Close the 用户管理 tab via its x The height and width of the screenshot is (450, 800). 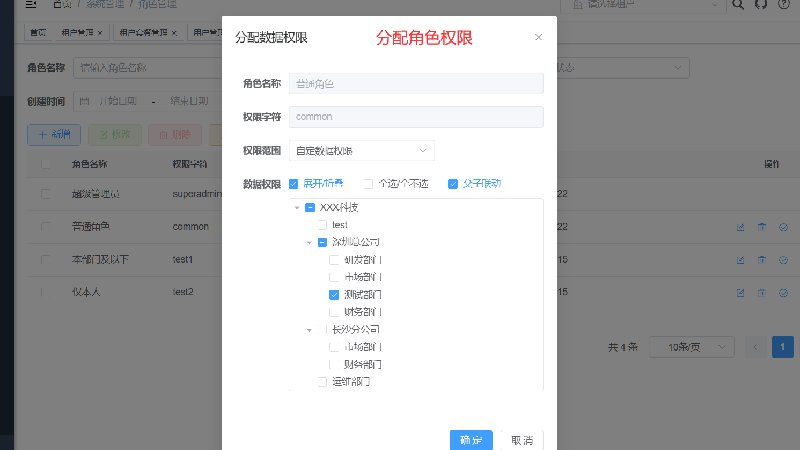tap(100, 33)
